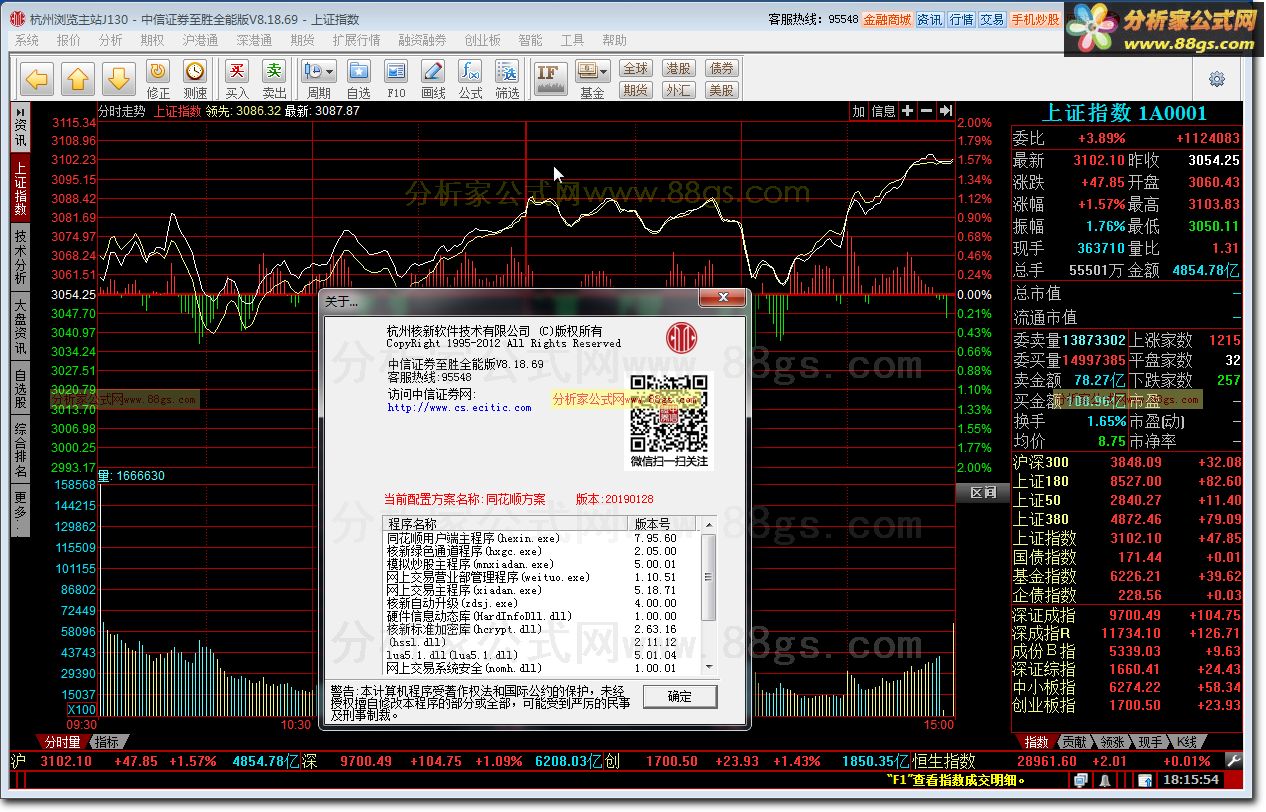Open the 帮助 menu
Screen dimensions: 1266x812
pyautogui.click(x=614, y=40)
